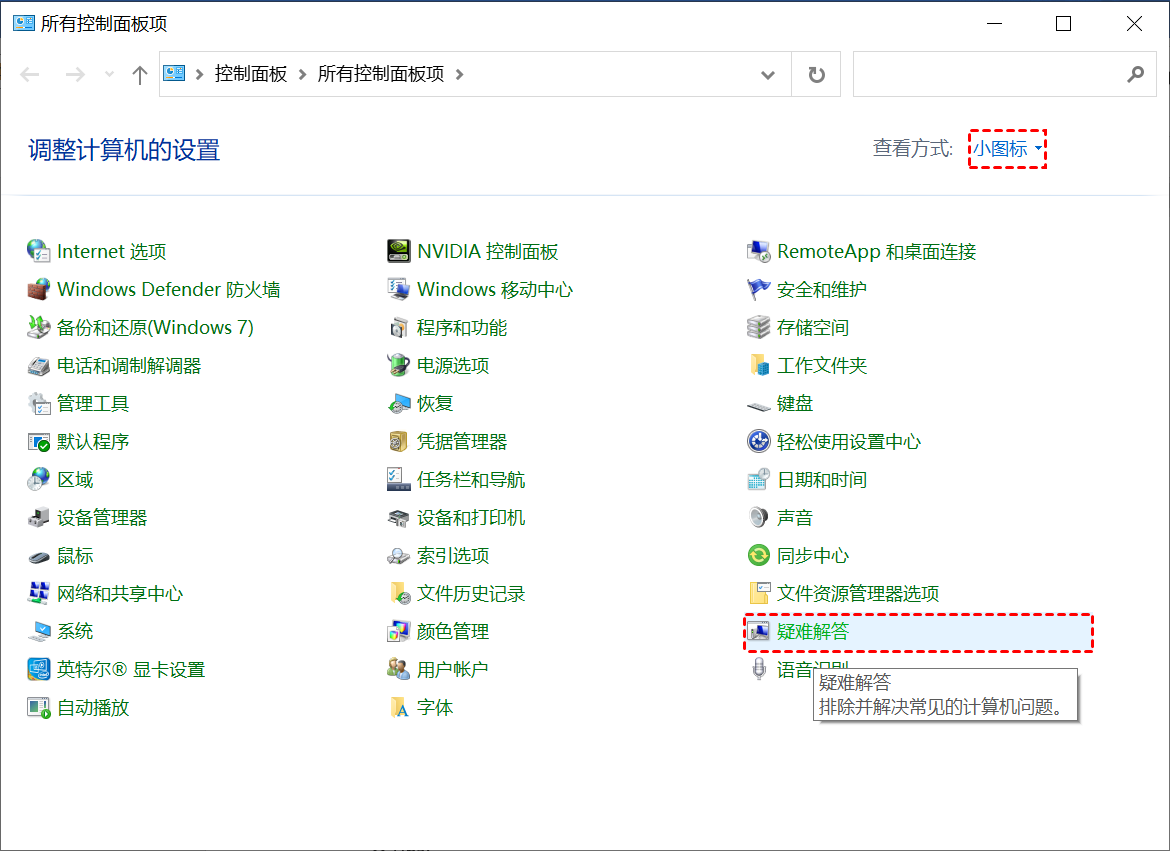1170x851 pixels.
Task: Open the 备份和还原 icon
Action: click(x=39, y=328)
